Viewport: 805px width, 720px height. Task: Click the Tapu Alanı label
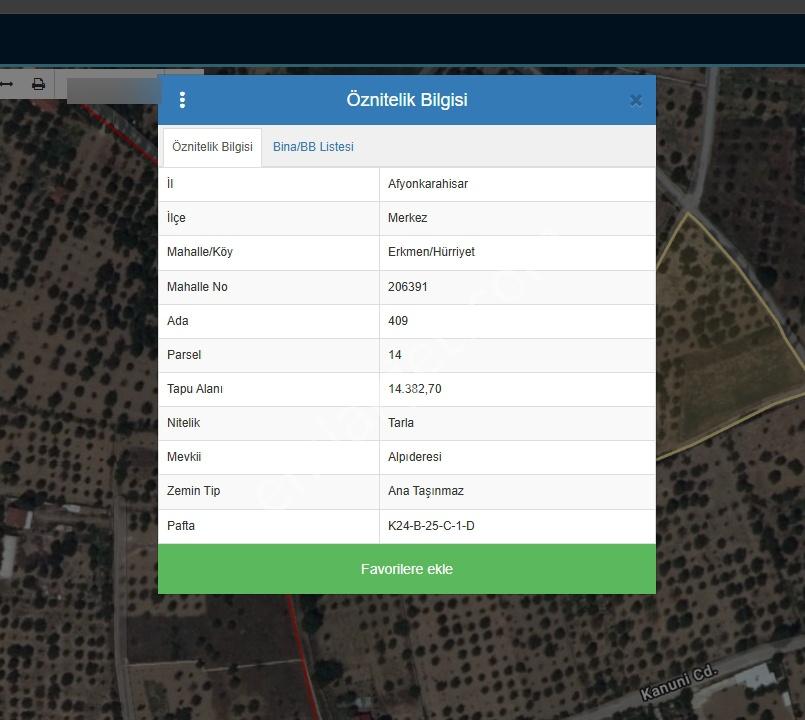[195, 389]
